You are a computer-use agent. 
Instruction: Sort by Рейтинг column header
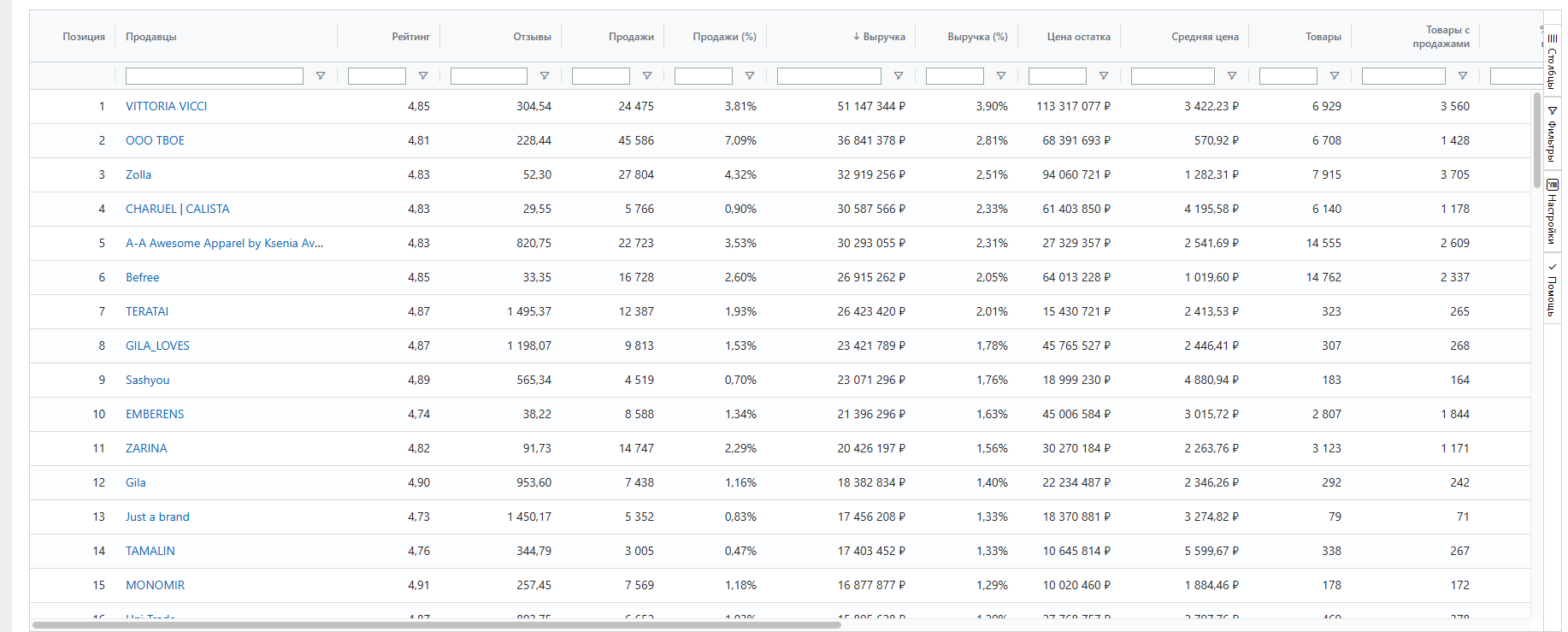click(411, 37)
